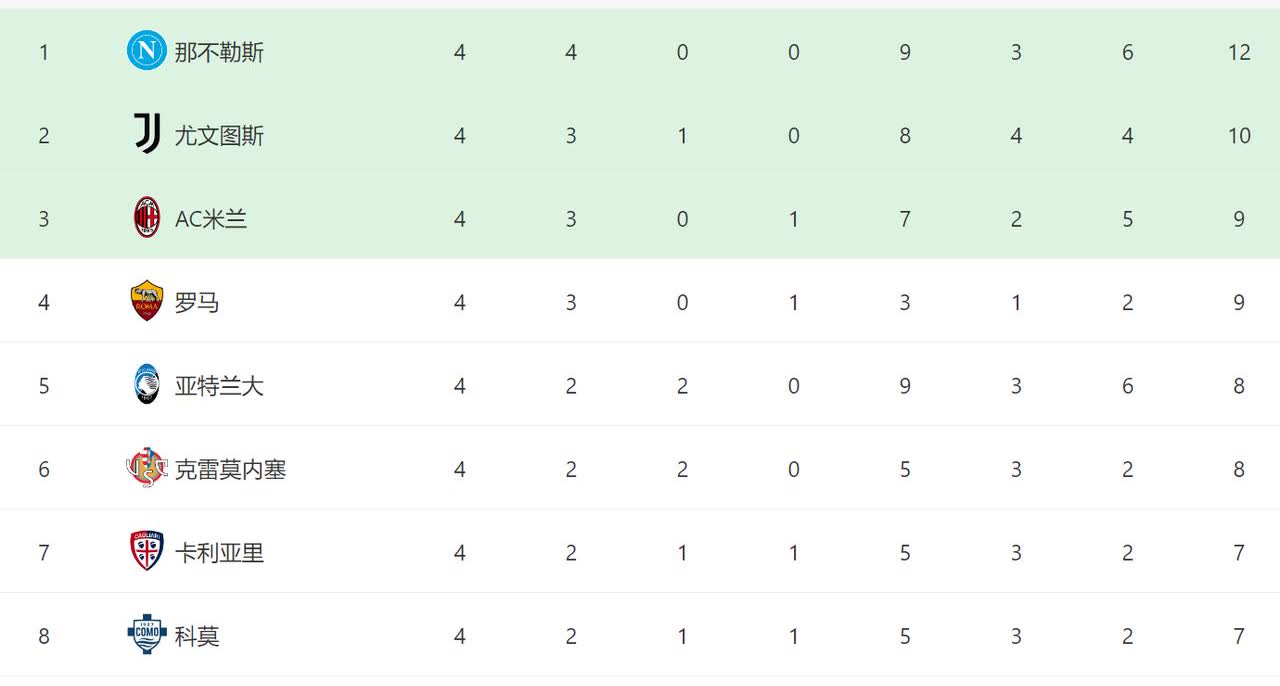Open the 亚特兰大 team page link
The width and height of the screenshot is (1280, 686).
click(x=219, y=386)
